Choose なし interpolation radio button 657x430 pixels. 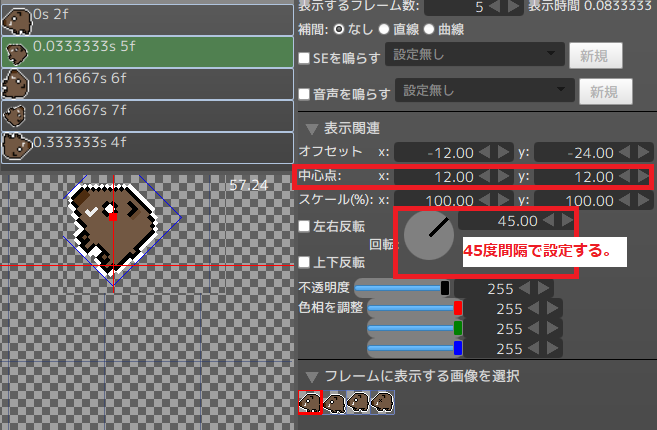pos(339,29)
